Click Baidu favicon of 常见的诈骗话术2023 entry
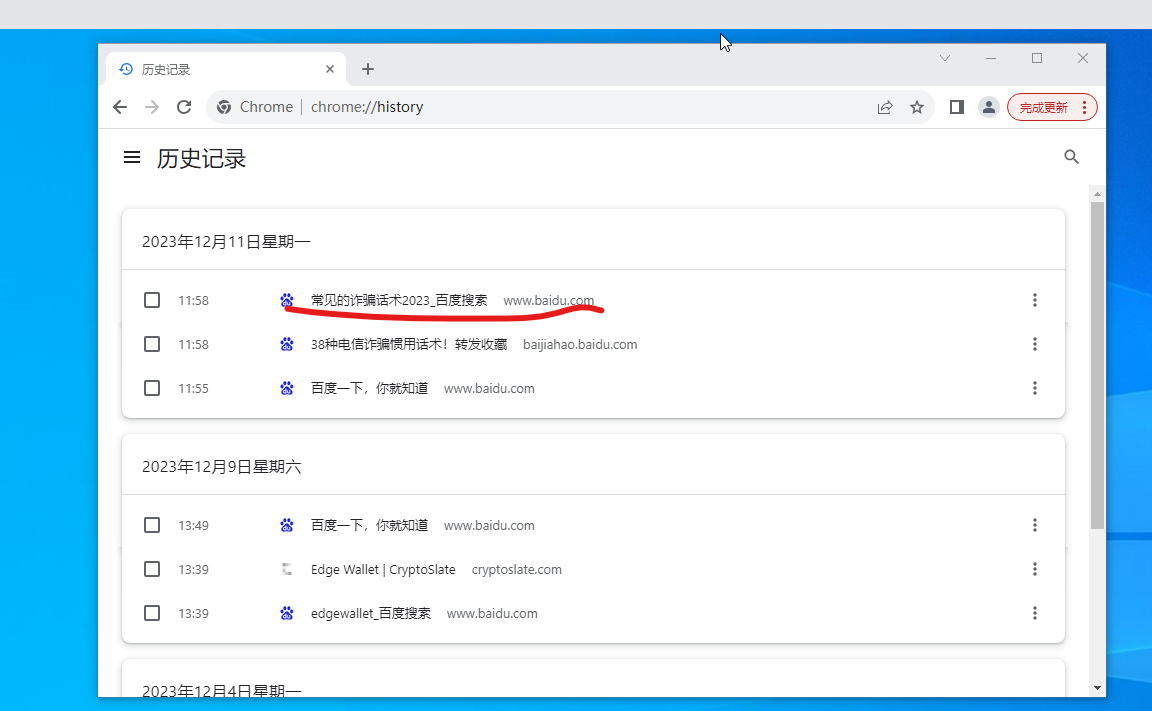The width and height of the screenshot is (1152, 711). click(287, 300)
